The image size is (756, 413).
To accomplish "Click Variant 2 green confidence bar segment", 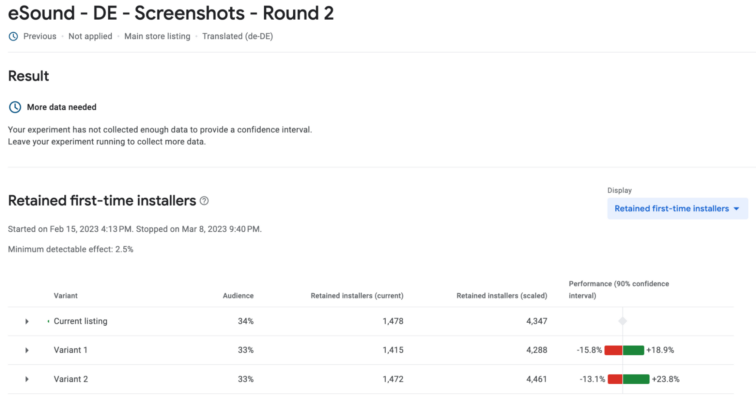I will (x=636, y=379).
